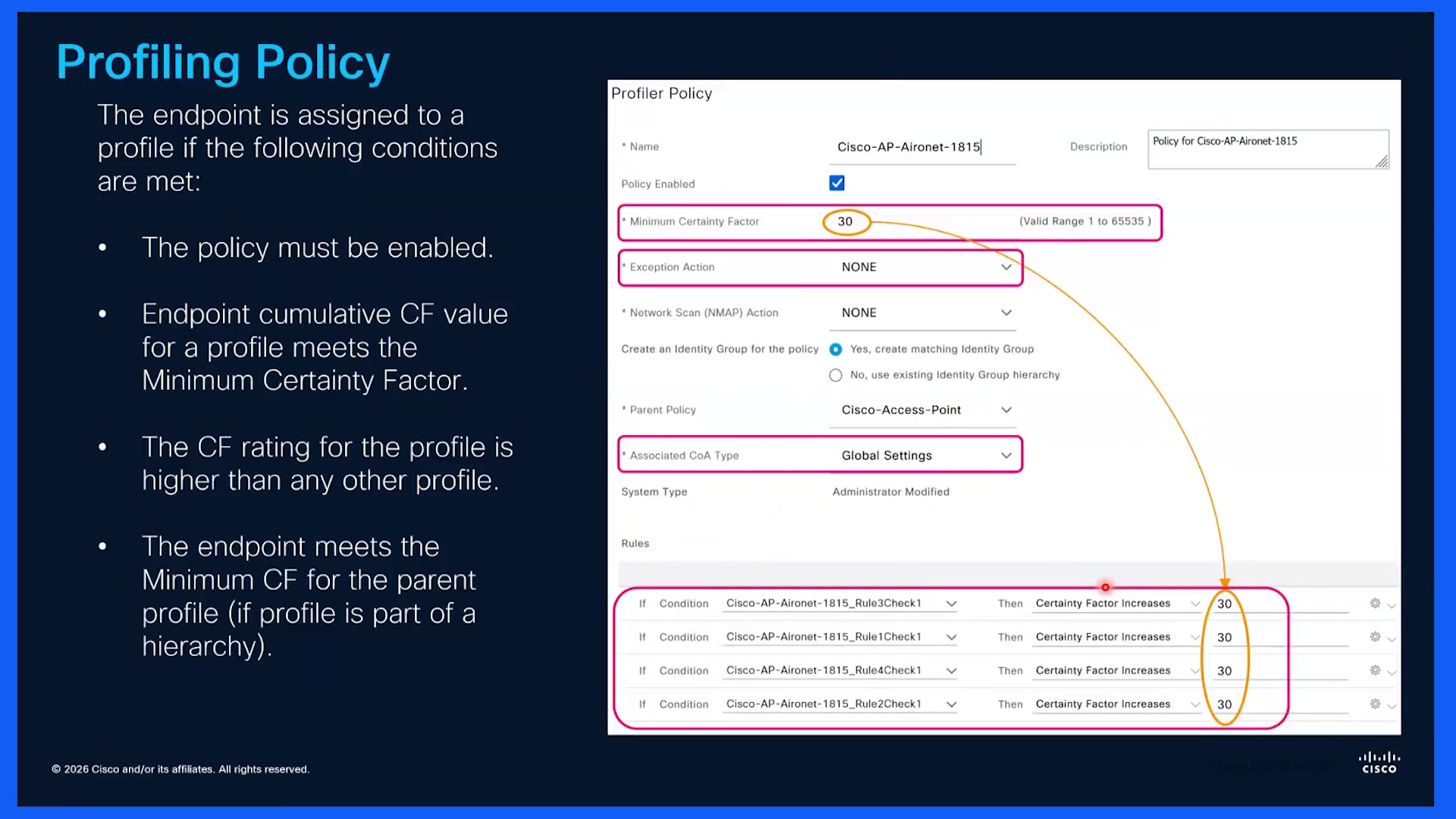Click certainty value 30 for Rule4Check1
The image size is (1456, 819).
click(x=1224, y=671)
